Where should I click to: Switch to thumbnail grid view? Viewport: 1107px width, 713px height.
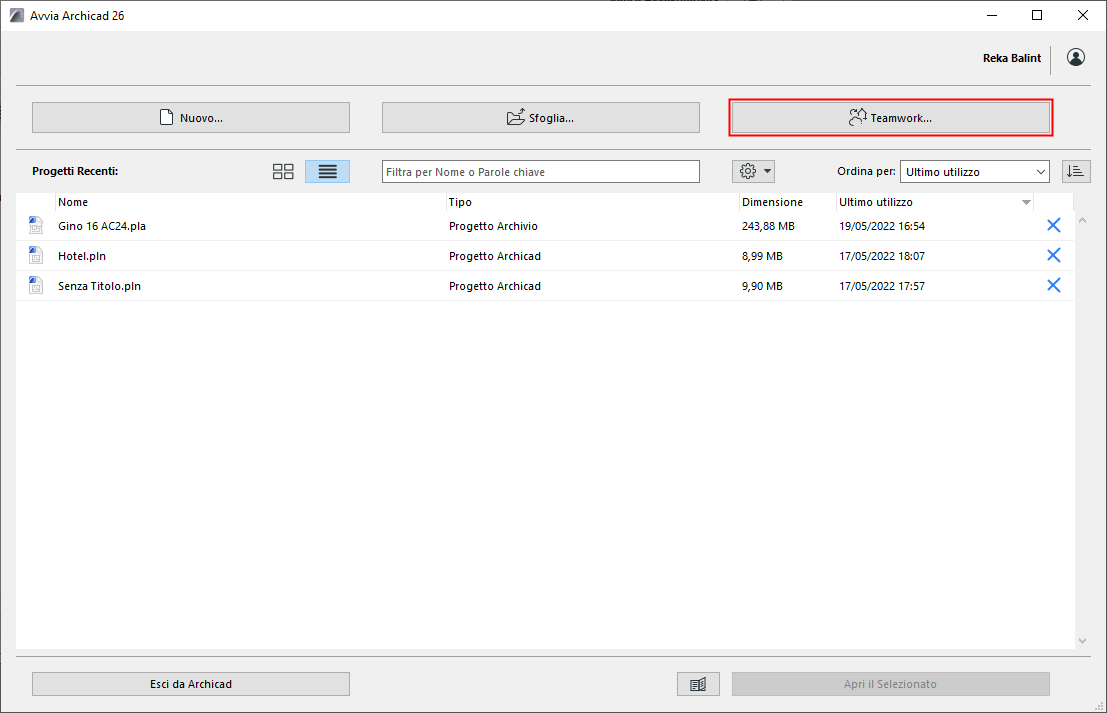(283, 172)
